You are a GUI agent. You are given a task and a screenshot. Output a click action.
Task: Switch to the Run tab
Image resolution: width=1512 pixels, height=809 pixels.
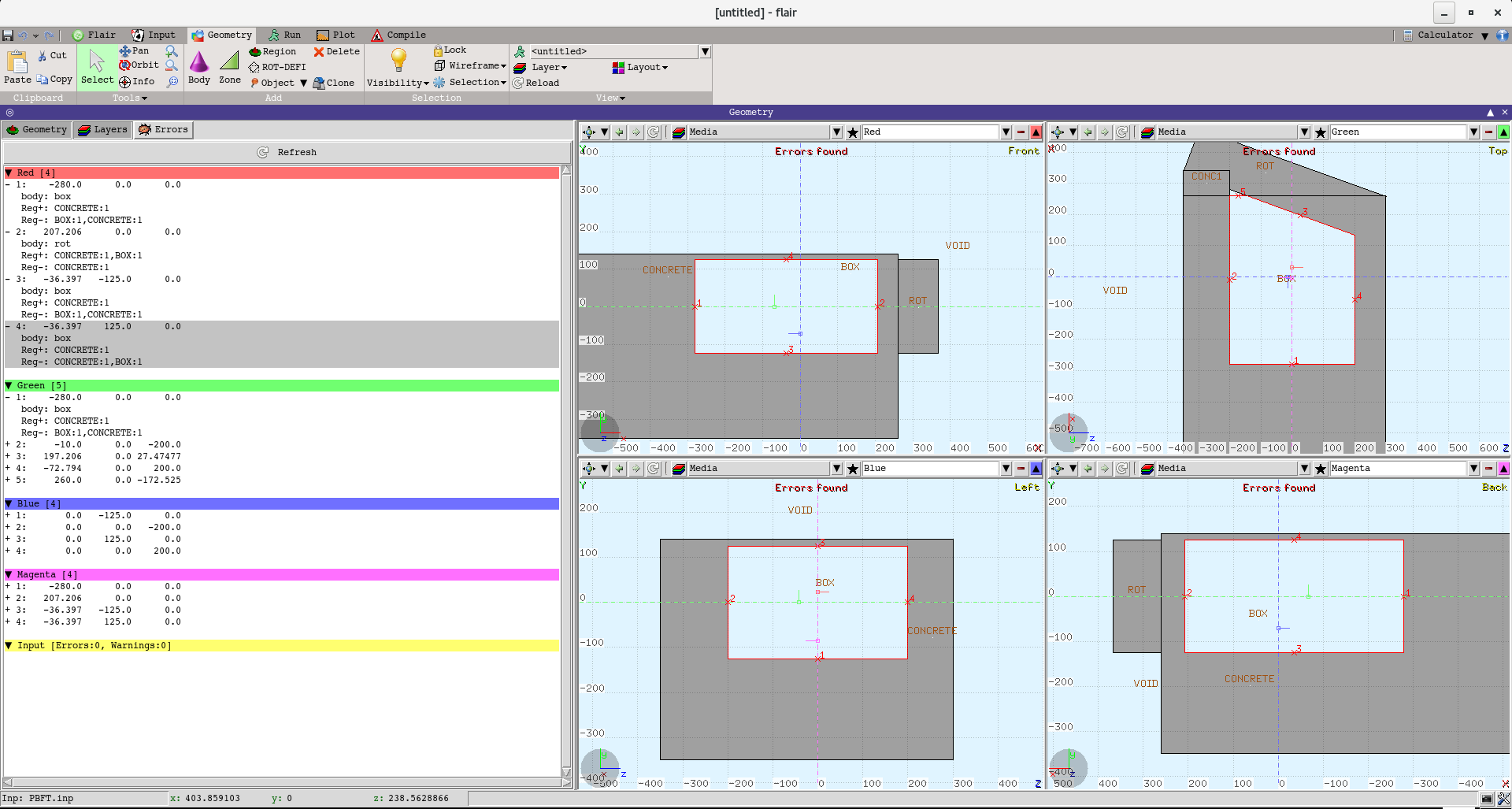[285, 35]
